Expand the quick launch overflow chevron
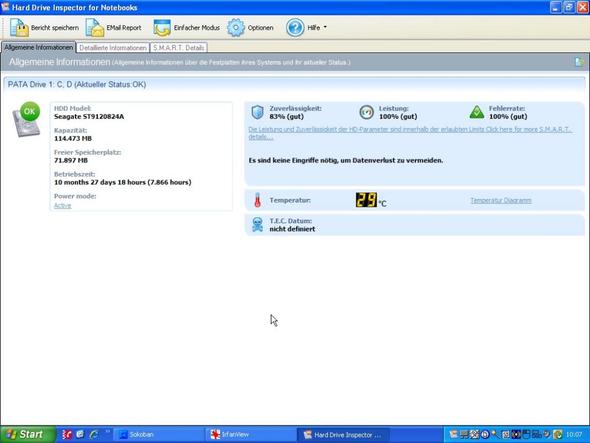The width and height of the screenshot is (590, 443). pos(107,432)
